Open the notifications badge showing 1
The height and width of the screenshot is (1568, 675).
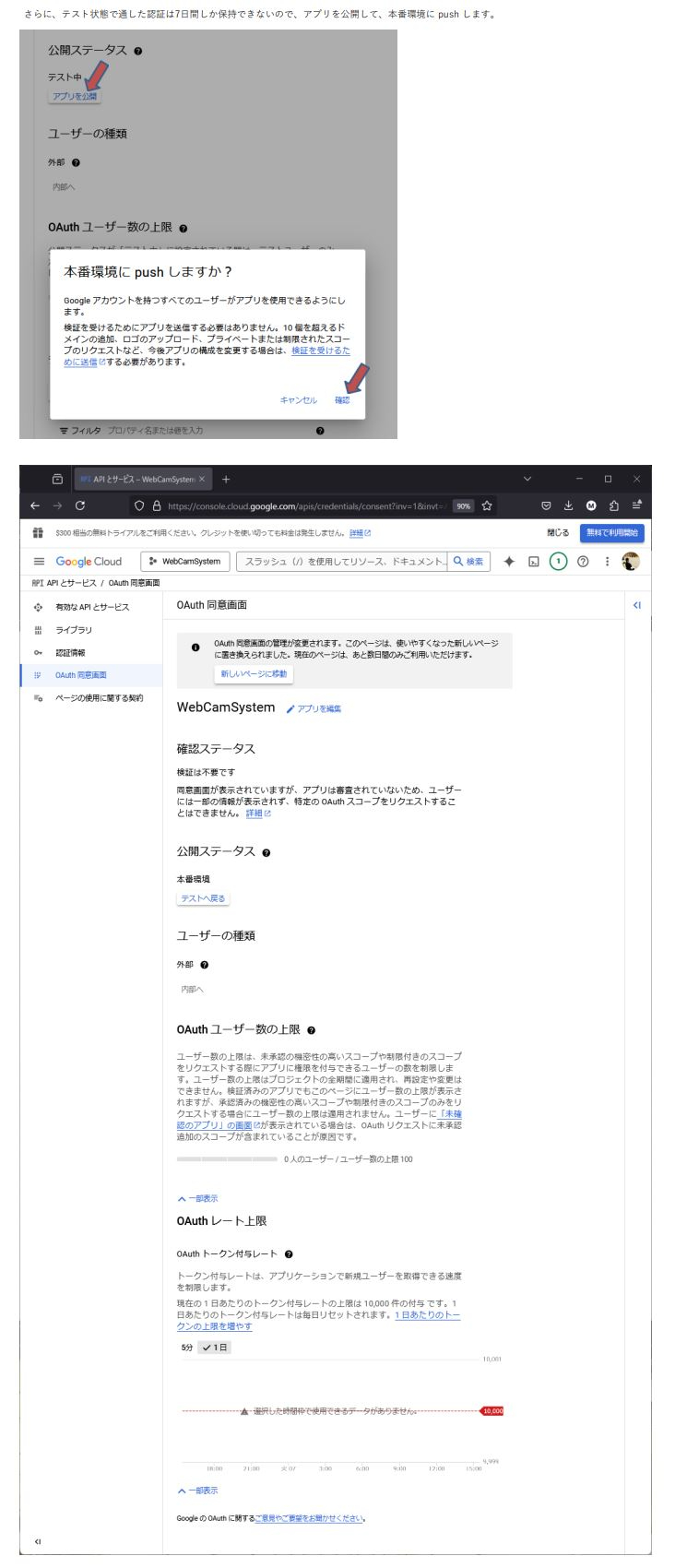(559, 562)
